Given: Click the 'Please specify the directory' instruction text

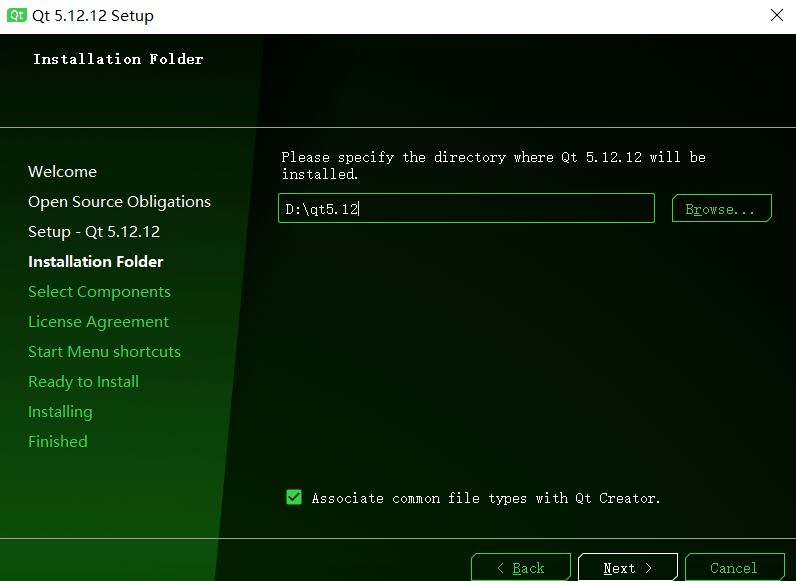Looking at the screenshot, I should coord(493,166).
